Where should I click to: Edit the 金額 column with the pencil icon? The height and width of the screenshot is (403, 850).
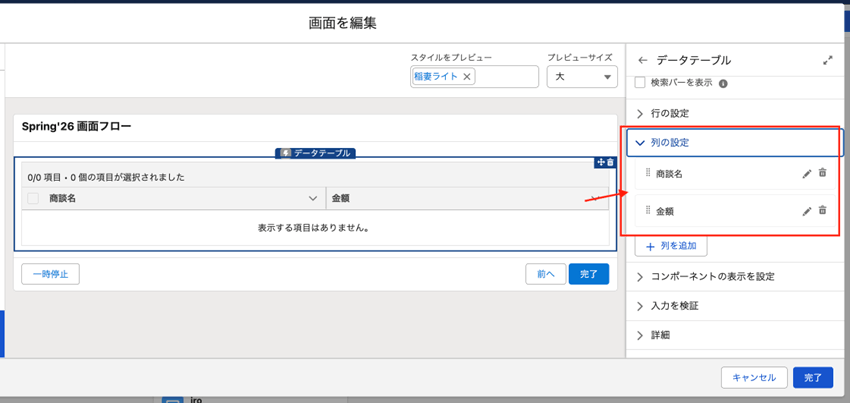[807, 211]
